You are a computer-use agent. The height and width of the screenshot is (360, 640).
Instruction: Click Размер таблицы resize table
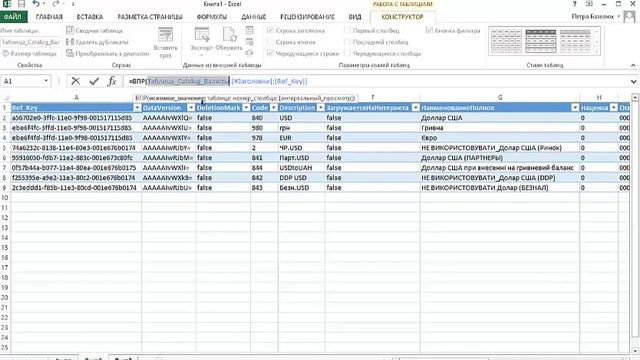[29, 53]
